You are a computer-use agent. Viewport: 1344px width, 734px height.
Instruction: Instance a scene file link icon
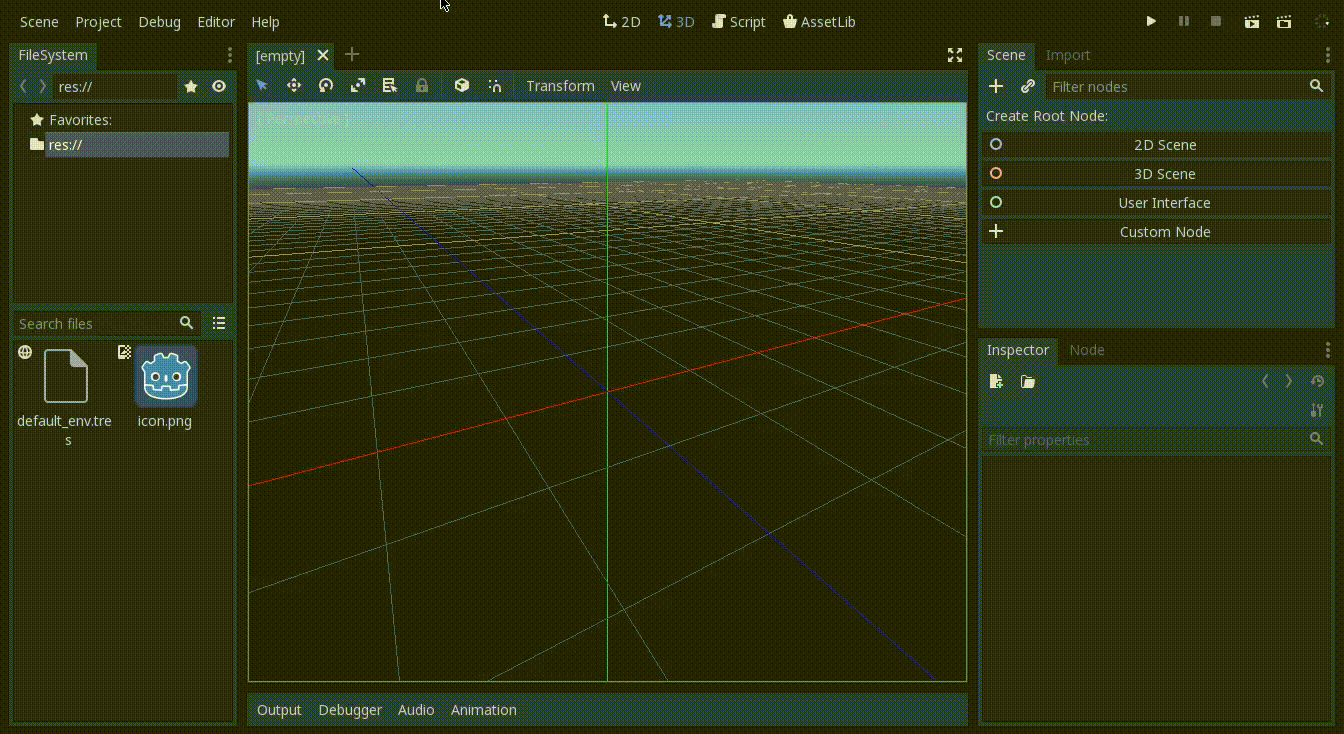(x=1028, y=86)
